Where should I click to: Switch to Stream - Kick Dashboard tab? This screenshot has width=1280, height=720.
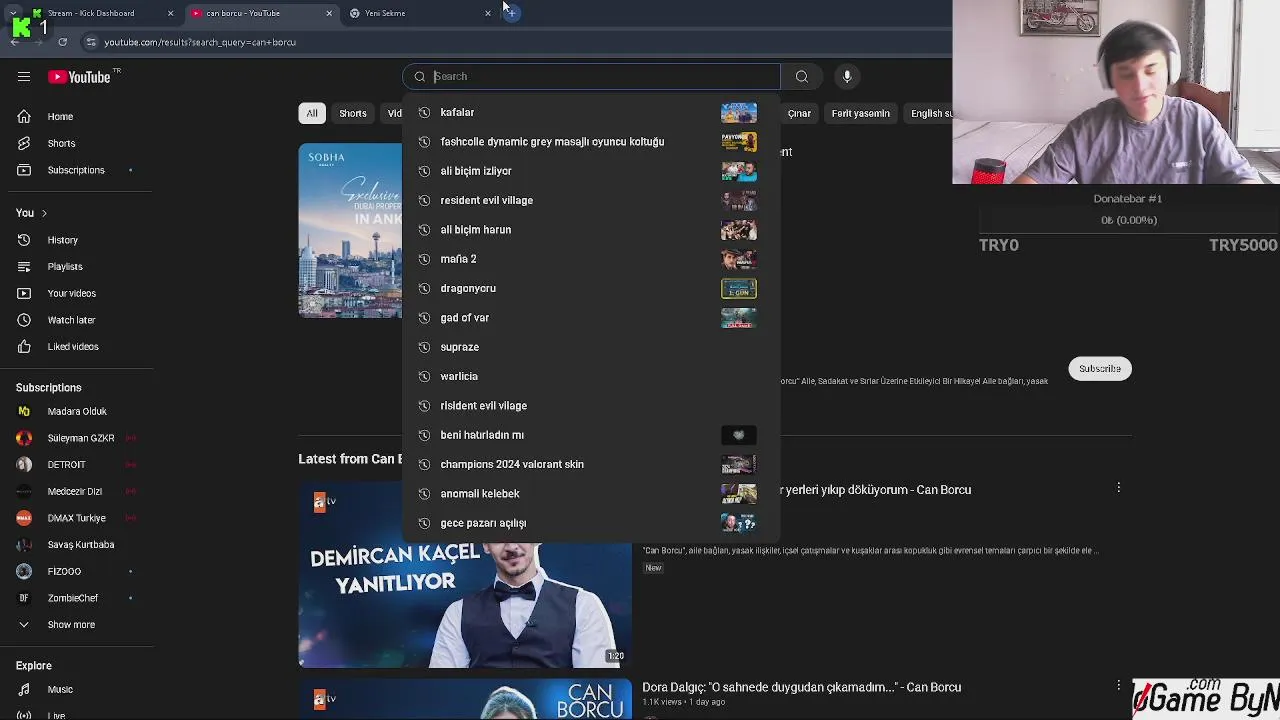[90, 13]
